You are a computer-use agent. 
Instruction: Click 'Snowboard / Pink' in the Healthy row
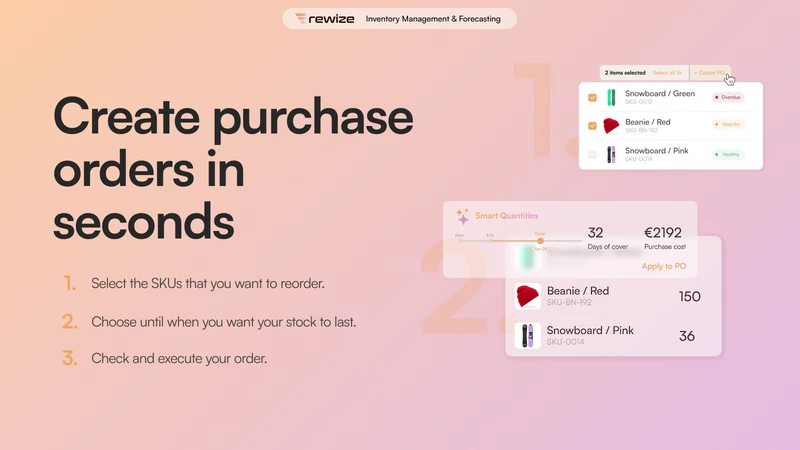point(657,151)
